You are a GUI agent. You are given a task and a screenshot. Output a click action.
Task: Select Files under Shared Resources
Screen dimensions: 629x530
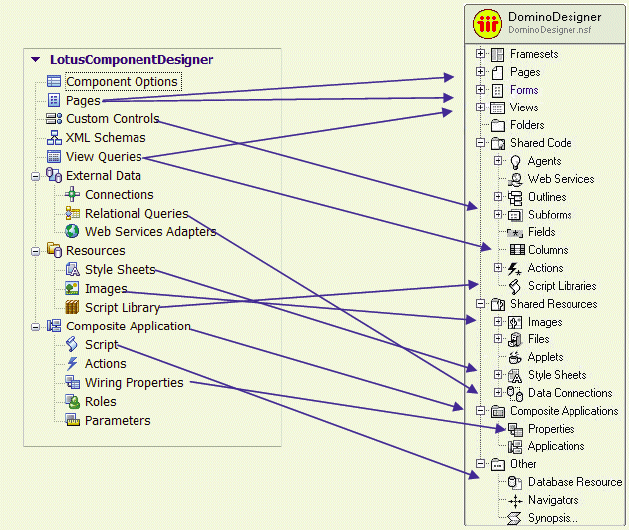(538, 339)
